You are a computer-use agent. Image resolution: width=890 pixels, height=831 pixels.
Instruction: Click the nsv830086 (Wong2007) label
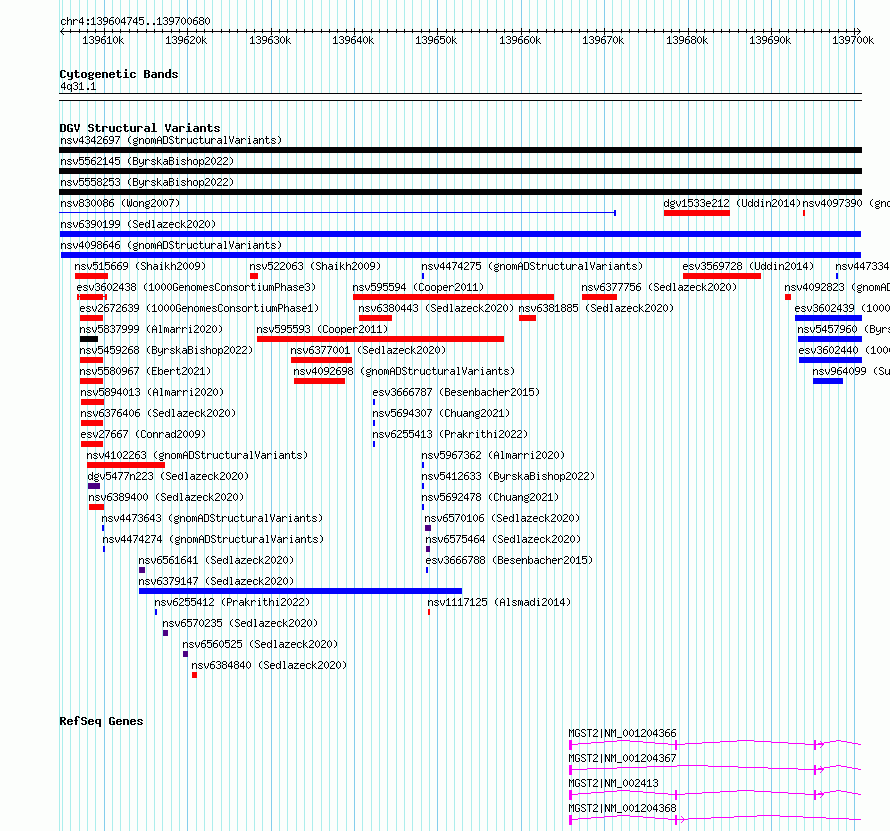(x=120, y=203)
